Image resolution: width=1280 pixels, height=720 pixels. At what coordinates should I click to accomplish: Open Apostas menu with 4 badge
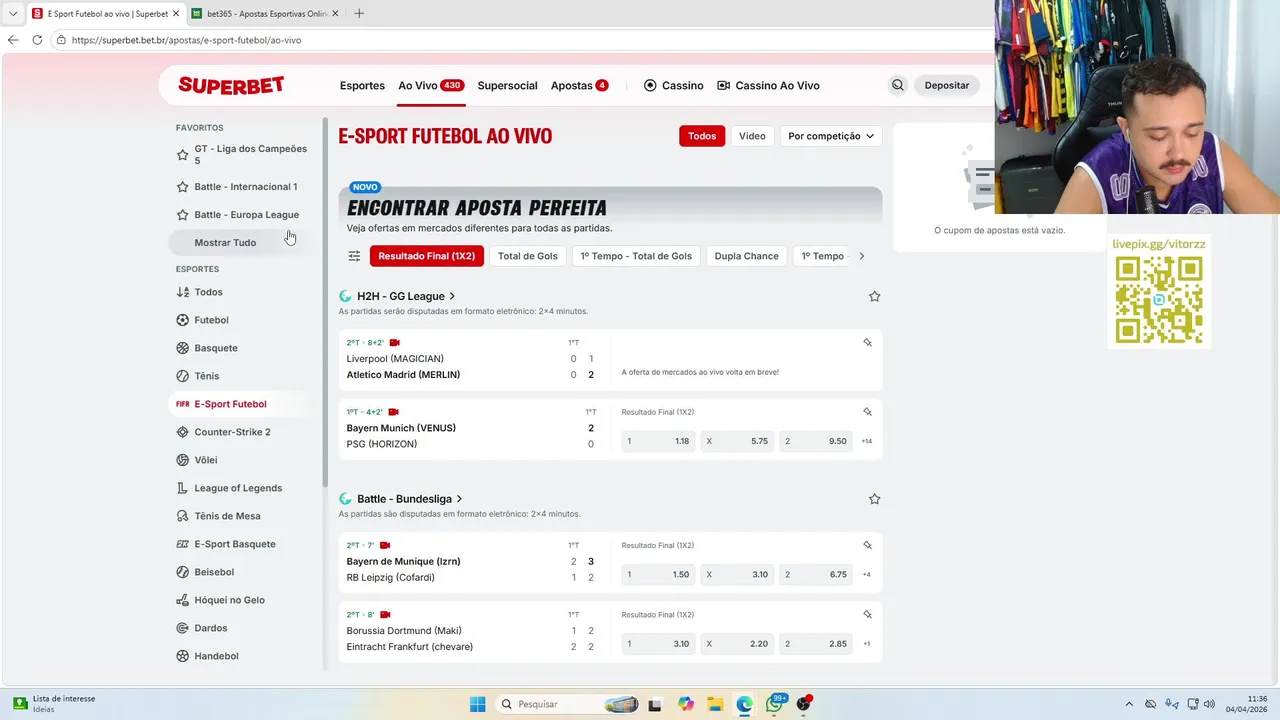(x=579, y=85)
